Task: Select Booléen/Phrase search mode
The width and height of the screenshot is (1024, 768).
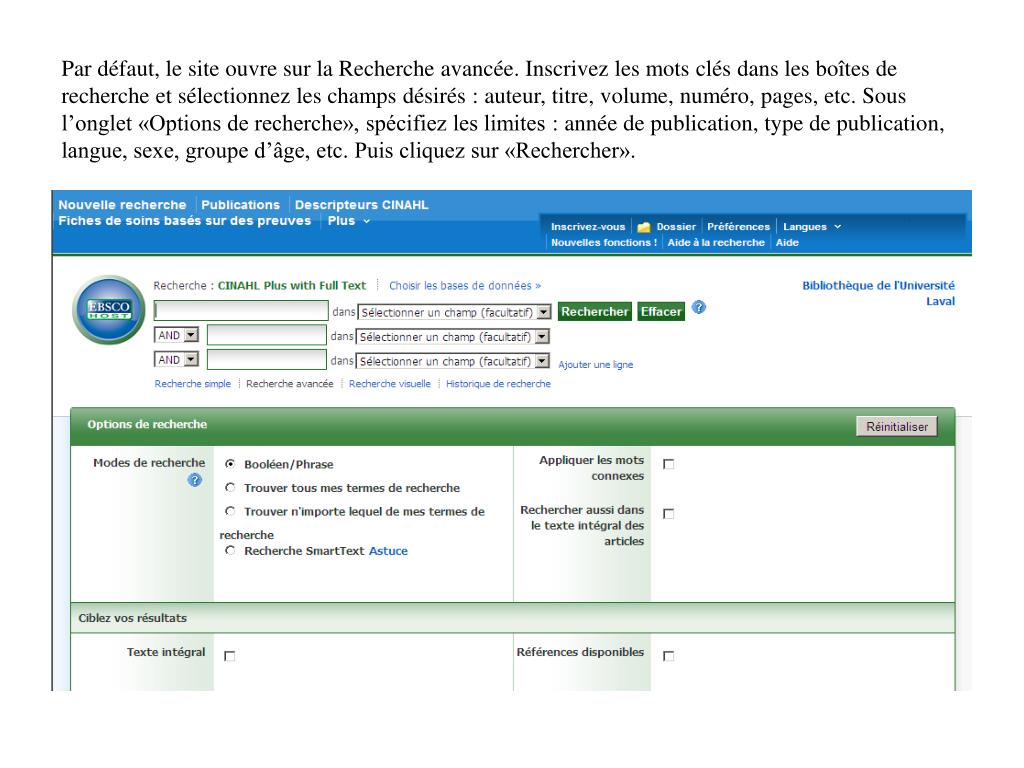Action: [x=230, y=464]
